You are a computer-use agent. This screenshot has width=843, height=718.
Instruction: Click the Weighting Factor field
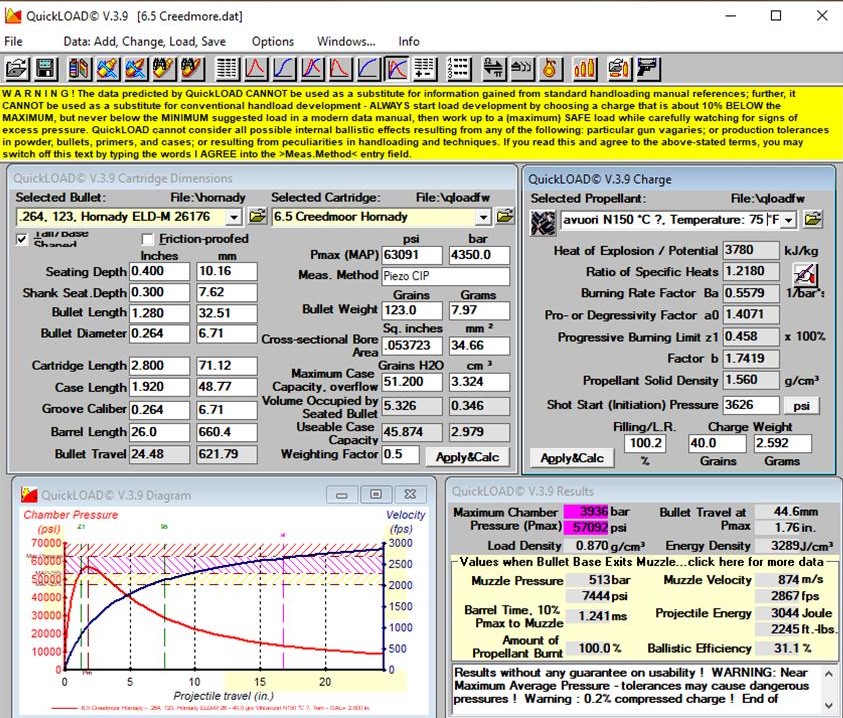click(401, 454)
